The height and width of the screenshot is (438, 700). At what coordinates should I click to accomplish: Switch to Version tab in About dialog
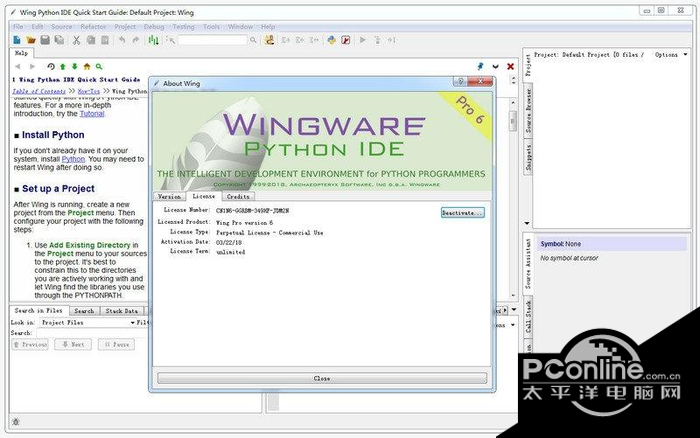[170, 197]
